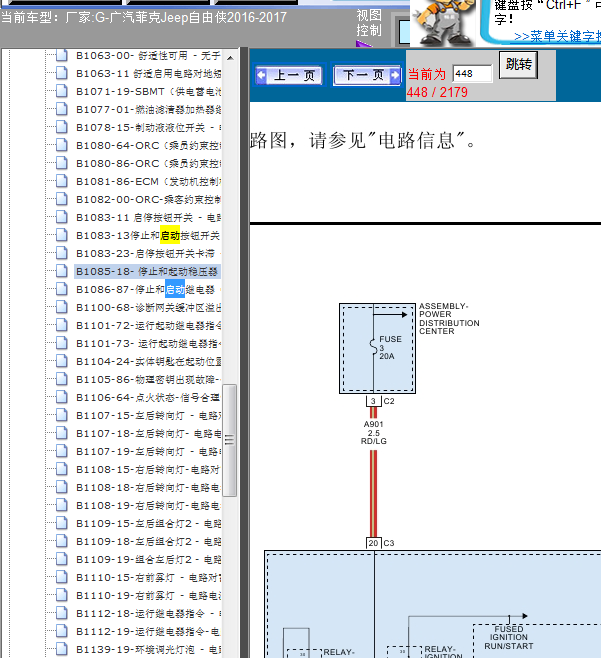This screenshot has height=658, width=601.
Task: Select tree item B1104-24 实体钥匙在起动位置
Action: (148, 361)
